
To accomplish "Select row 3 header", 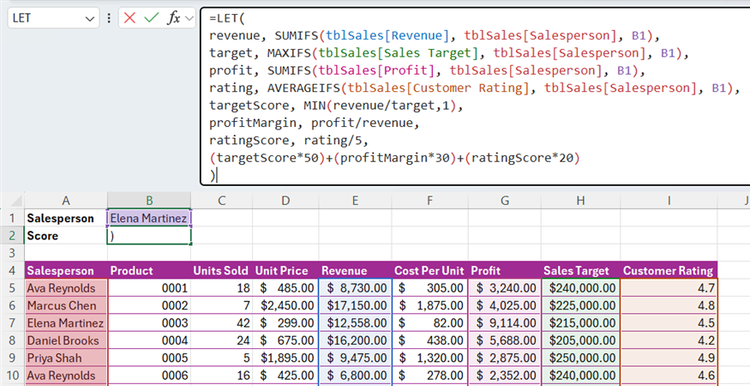I will (12, 253).
